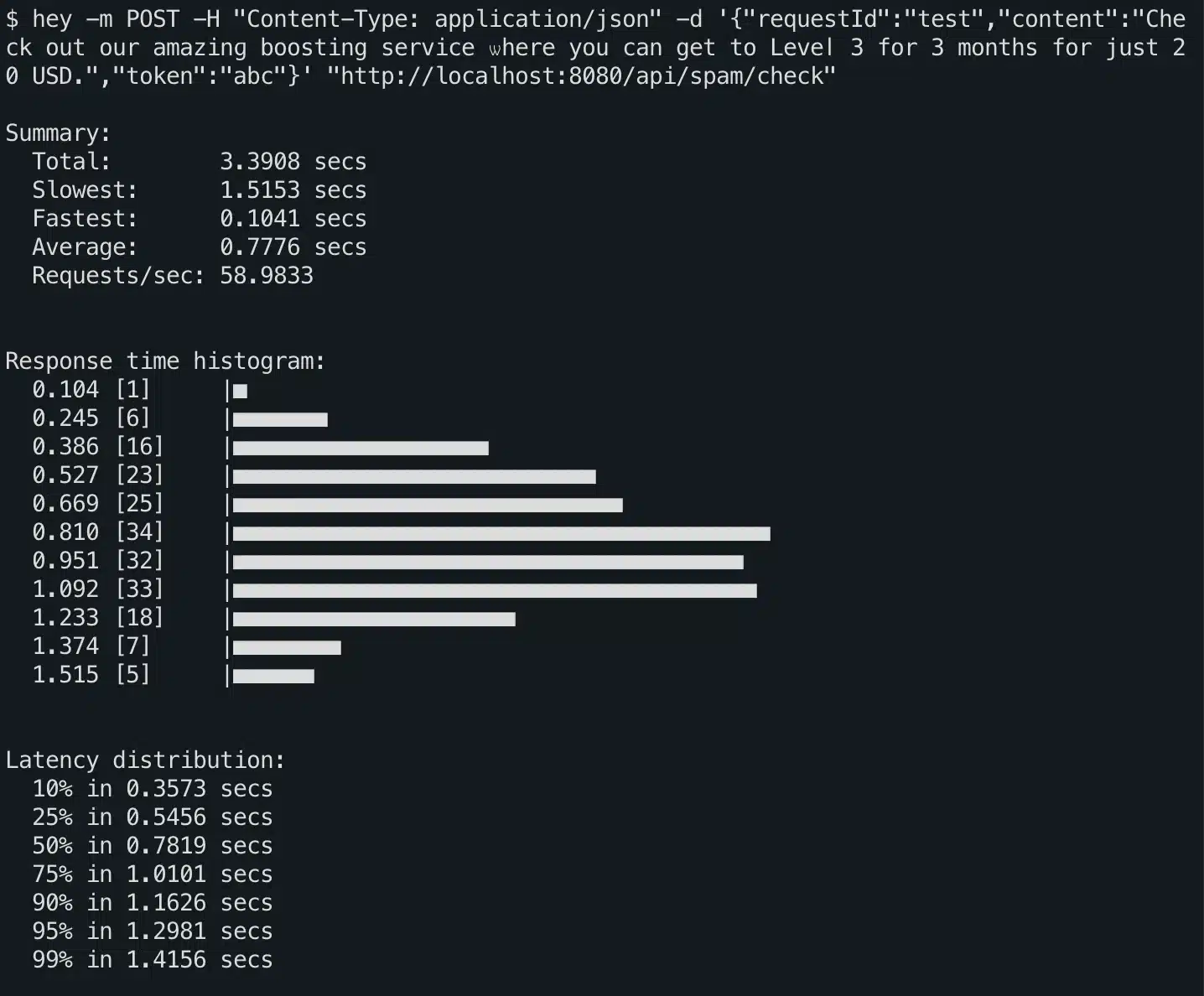Click the 0.669 [25] histogram label
Viewport: 1204px width, 996px height.
(x=98, y=504)
